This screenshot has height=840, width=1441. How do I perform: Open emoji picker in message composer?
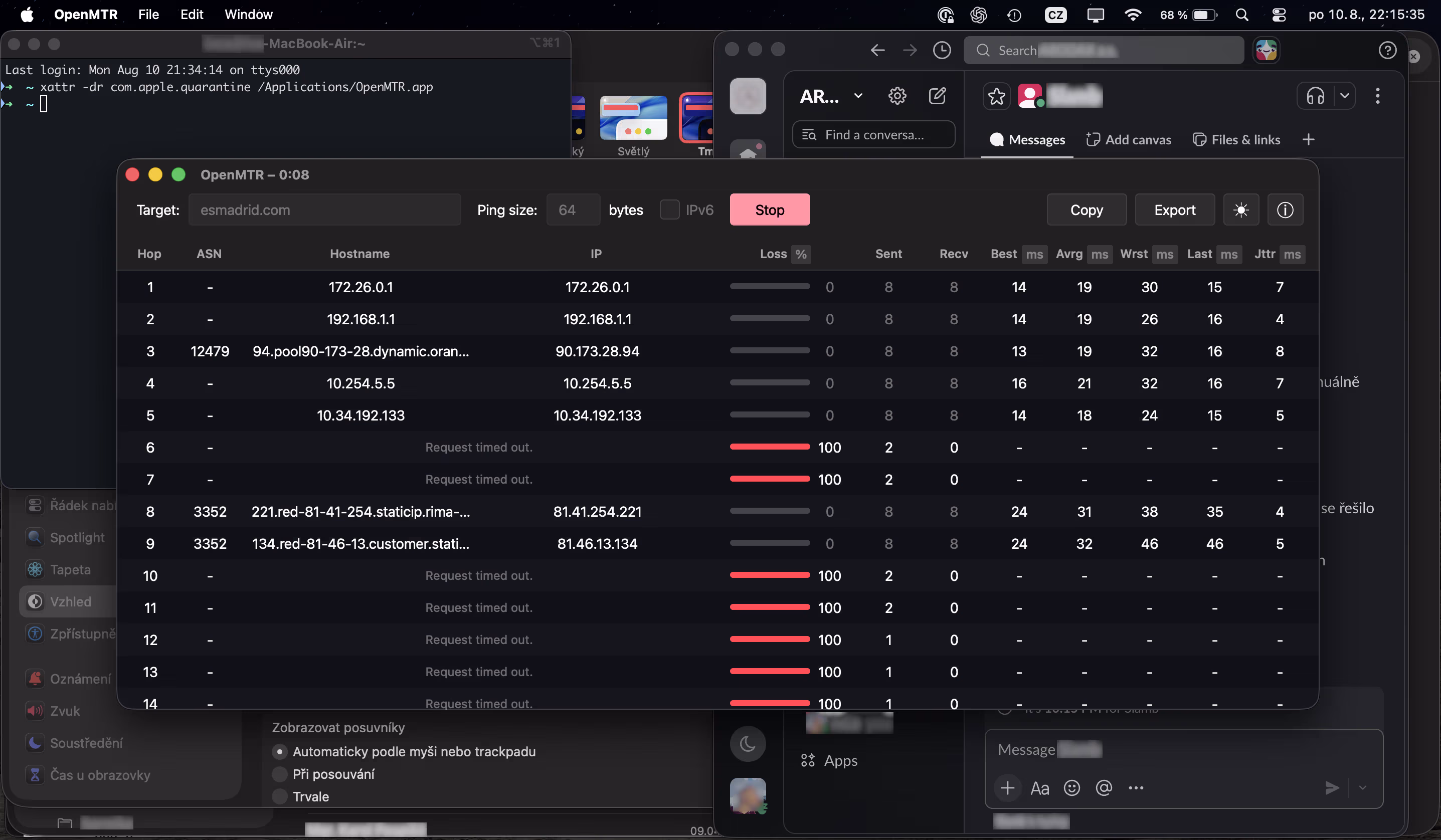(x=1071, y=788)
